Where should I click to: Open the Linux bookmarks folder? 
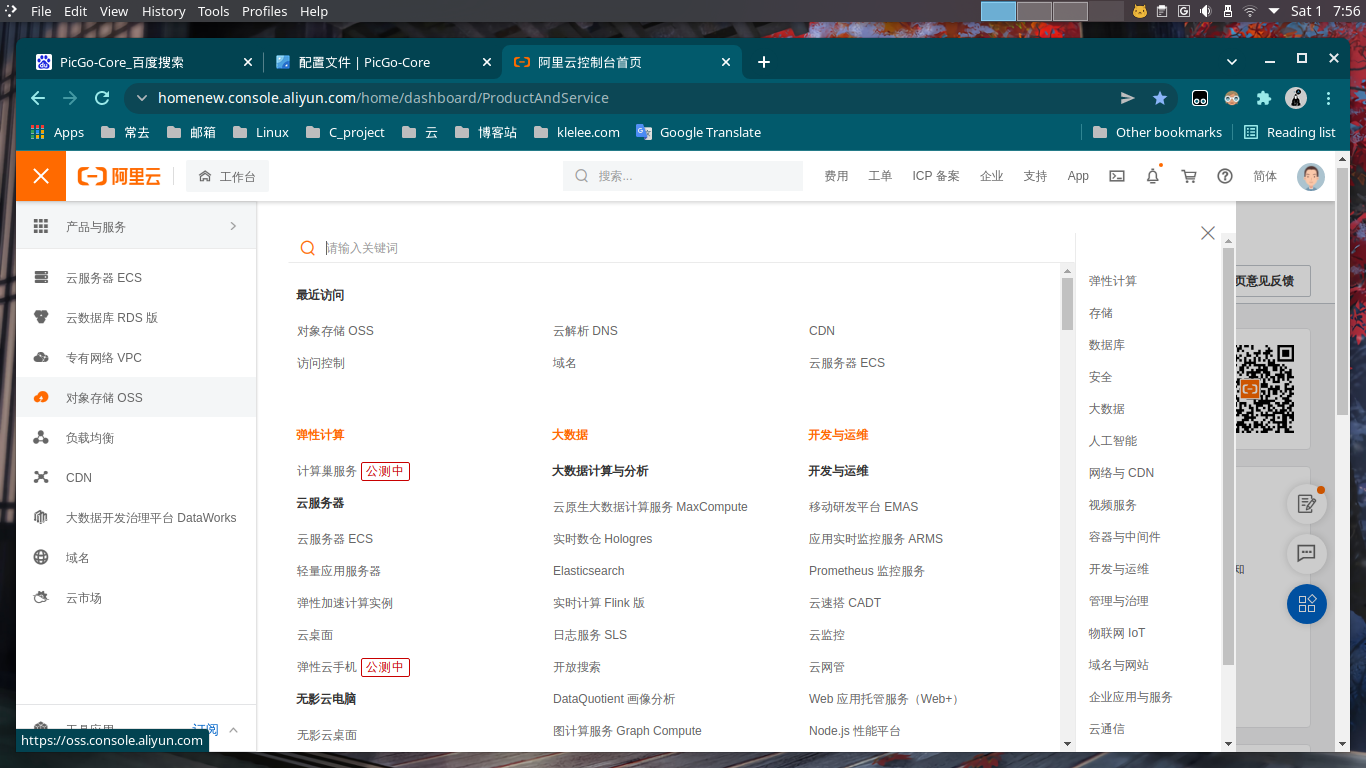260,132
